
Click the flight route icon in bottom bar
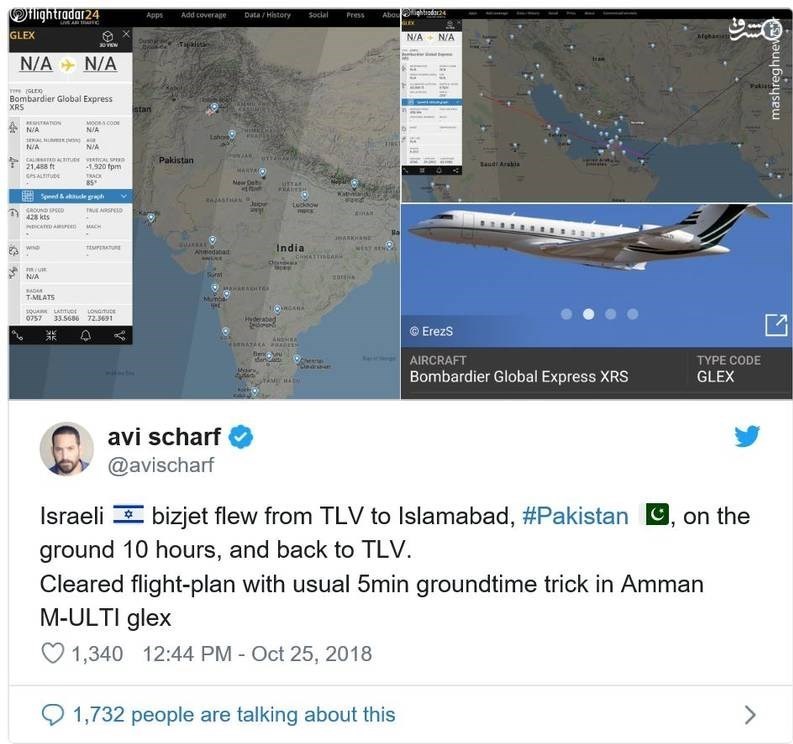[x=18, y=335]
